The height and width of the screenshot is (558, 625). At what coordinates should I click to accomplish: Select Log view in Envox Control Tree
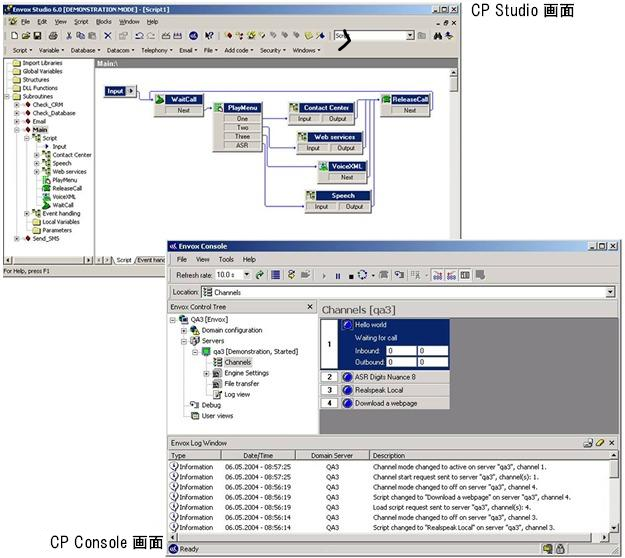tap(237, 395)
